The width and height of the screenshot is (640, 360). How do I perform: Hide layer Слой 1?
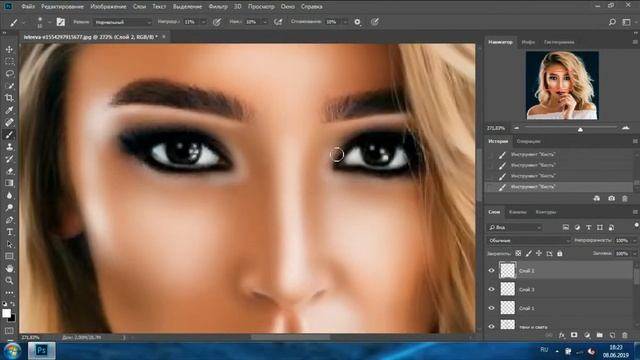click(491, 308)
